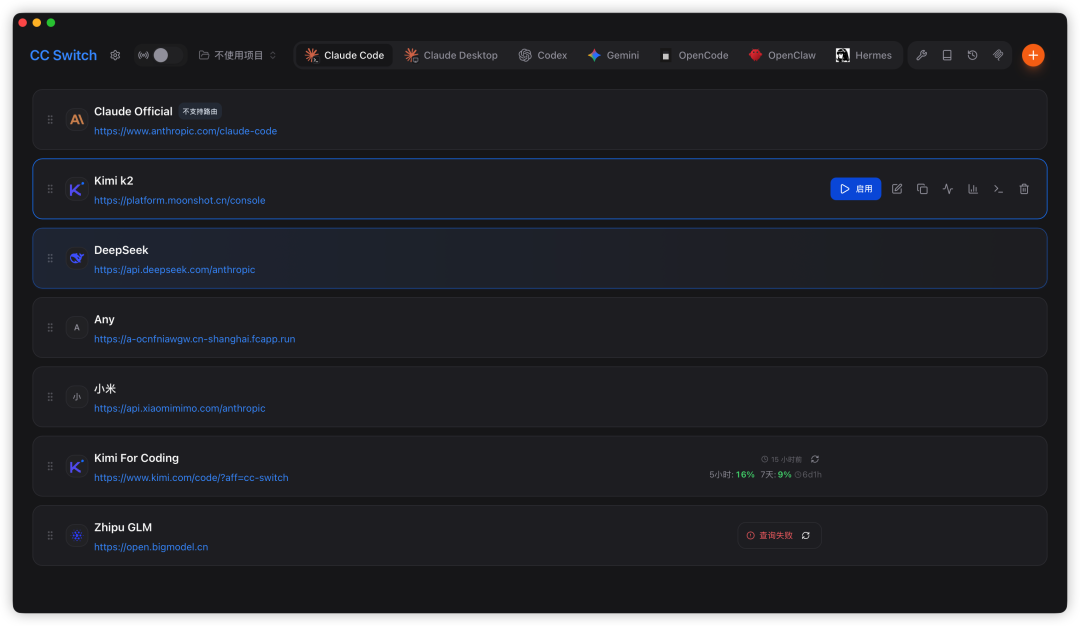Delete the Kimi k2 provider

pos(1024,189)
